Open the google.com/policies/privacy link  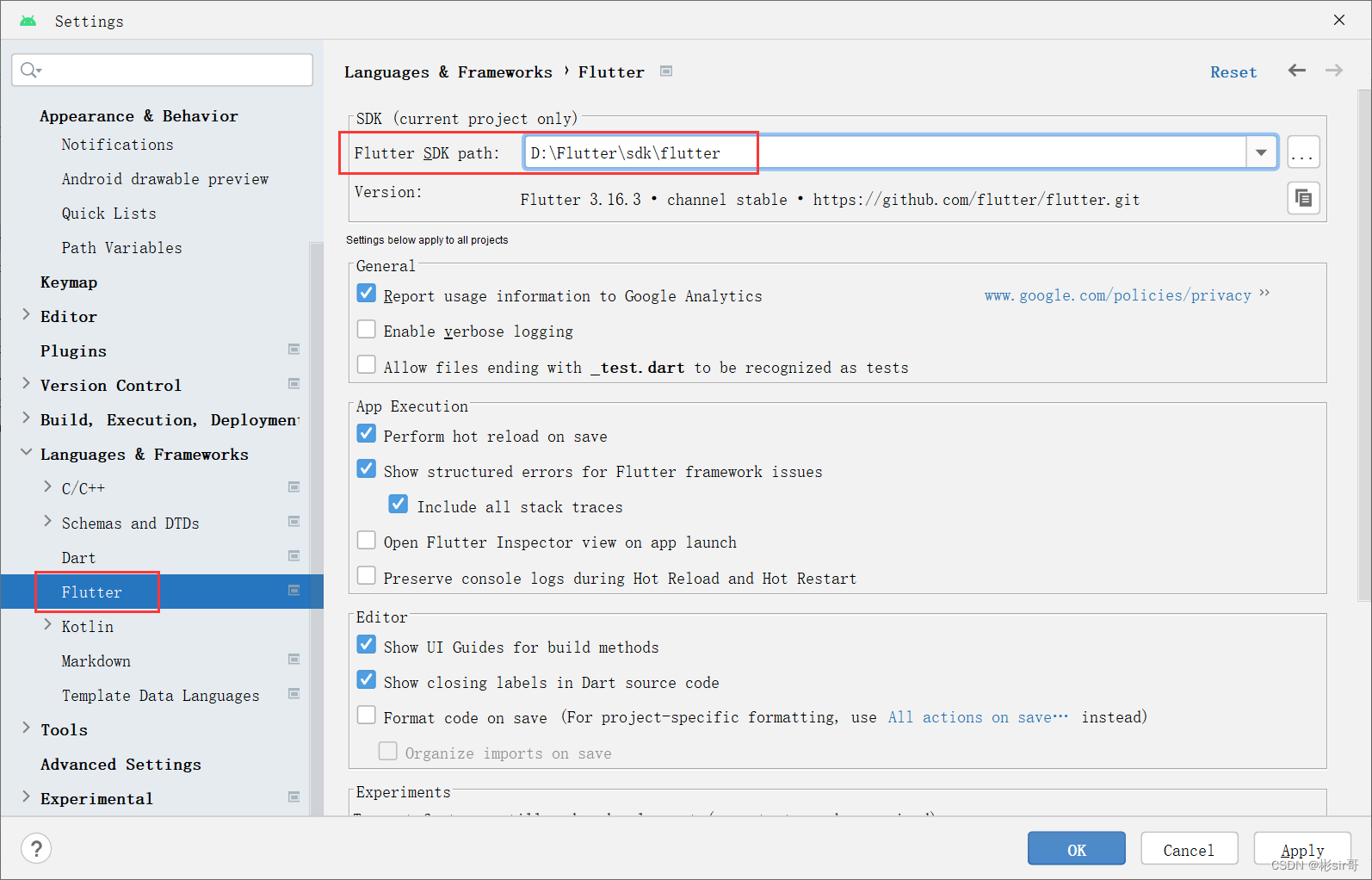click(x=1118, y=295)
